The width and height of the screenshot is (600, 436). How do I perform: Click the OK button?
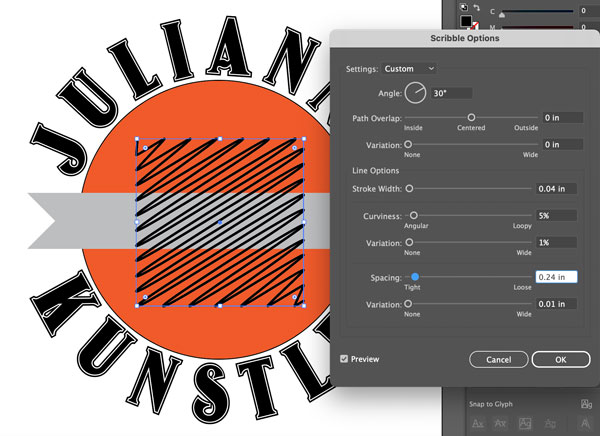coord(561,359)
